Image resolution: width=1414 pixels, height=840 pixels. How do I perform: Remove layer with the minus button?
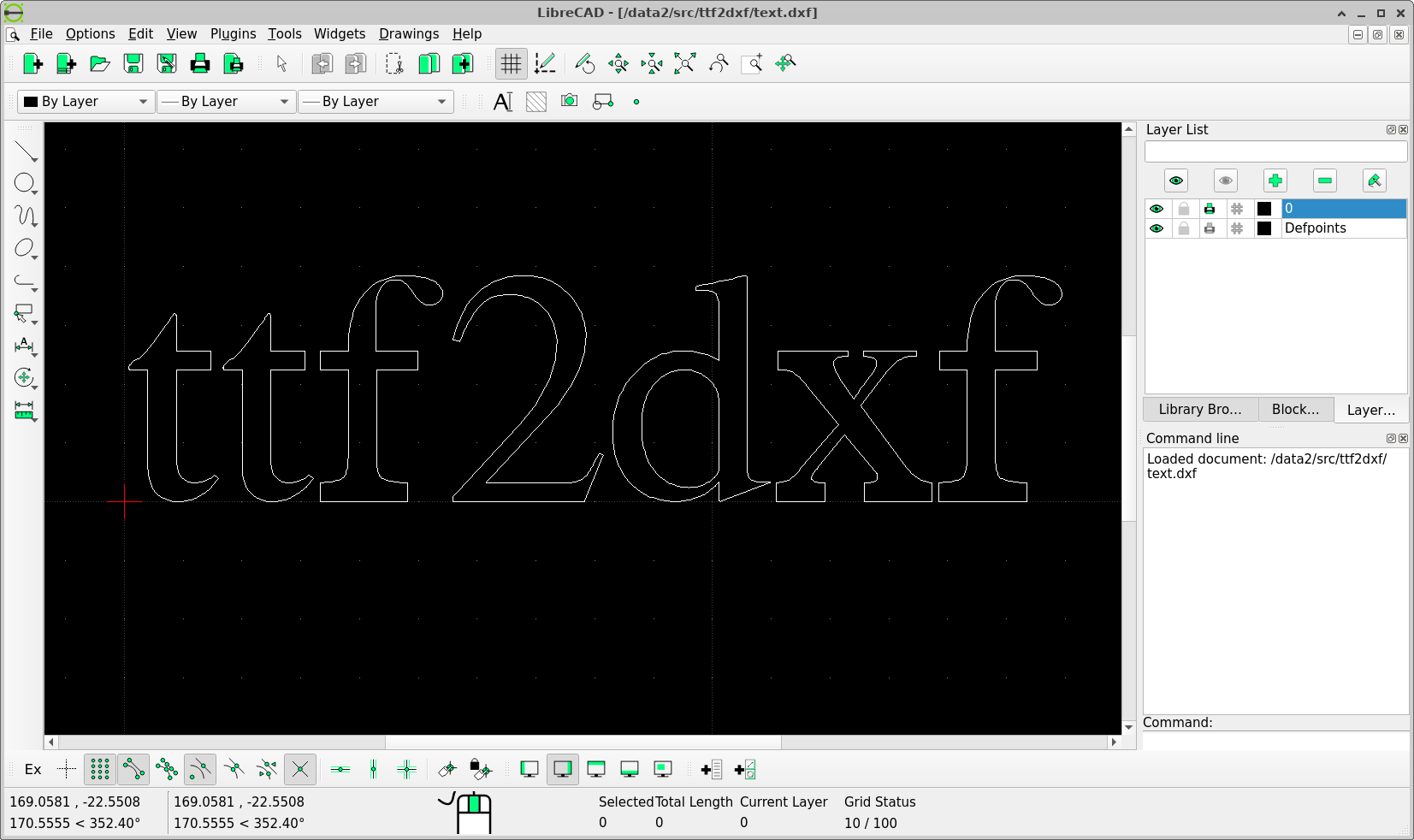pyautogui.click(x=1325, y=180)
